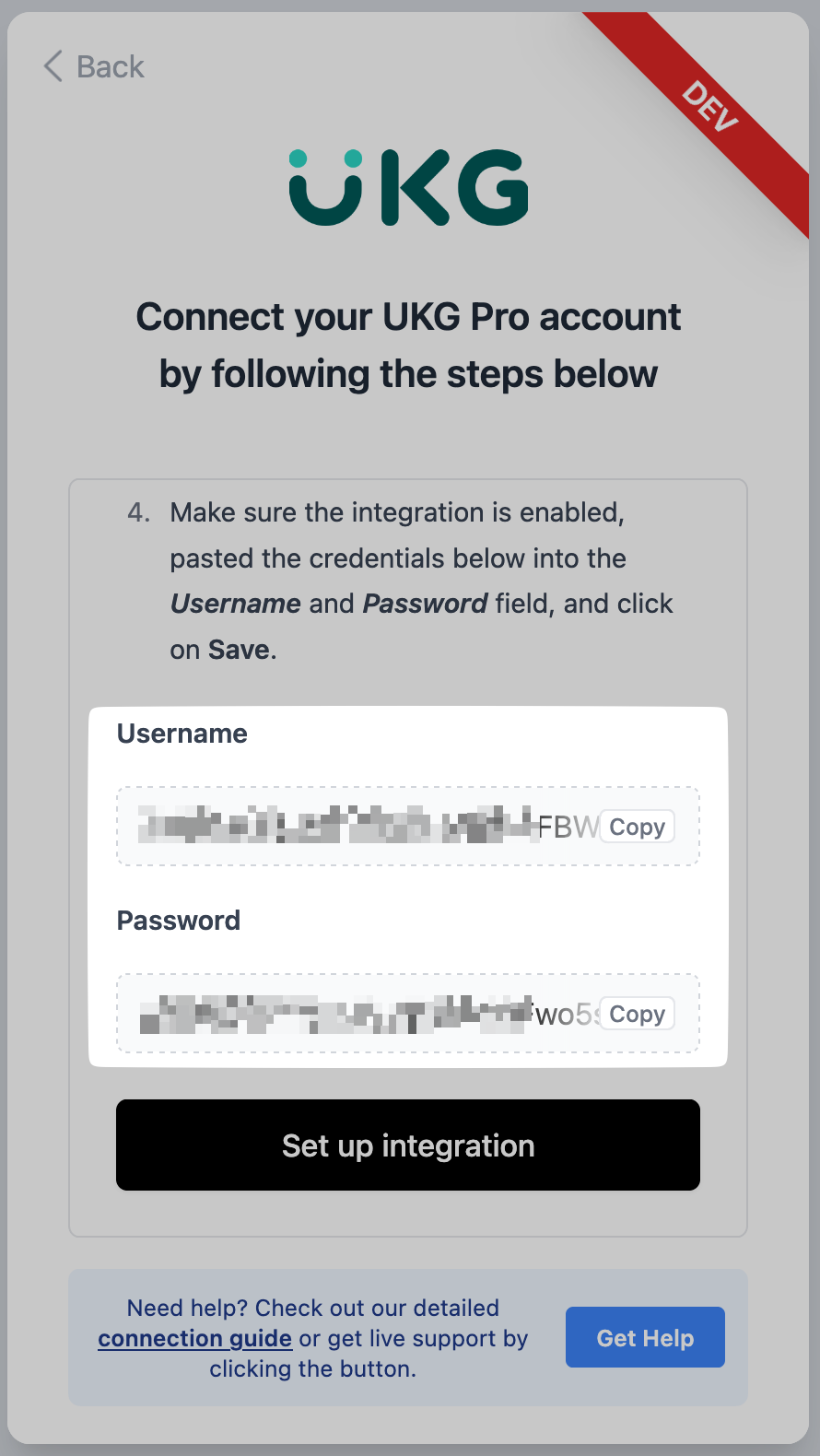Copy the Password credential
The width and height of the screenshot is (820, 1456).
pyautogui.click(x=637, y=1014)
